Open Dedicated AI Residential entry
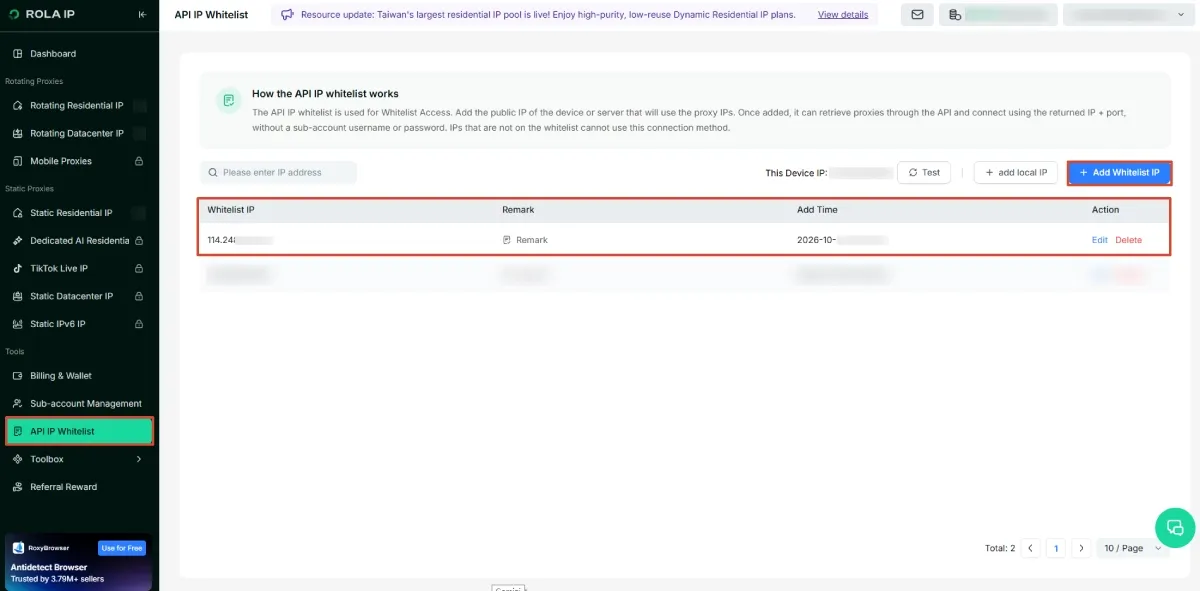The height and width of the screenshot is (591, 1200). click(x=79, y=241)
